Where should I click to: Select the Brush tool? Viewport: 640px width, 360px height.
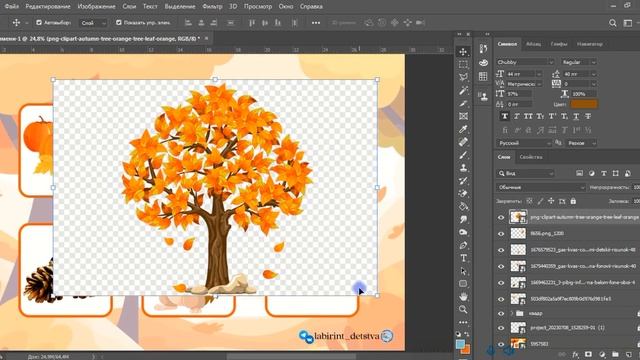(463, 155)
